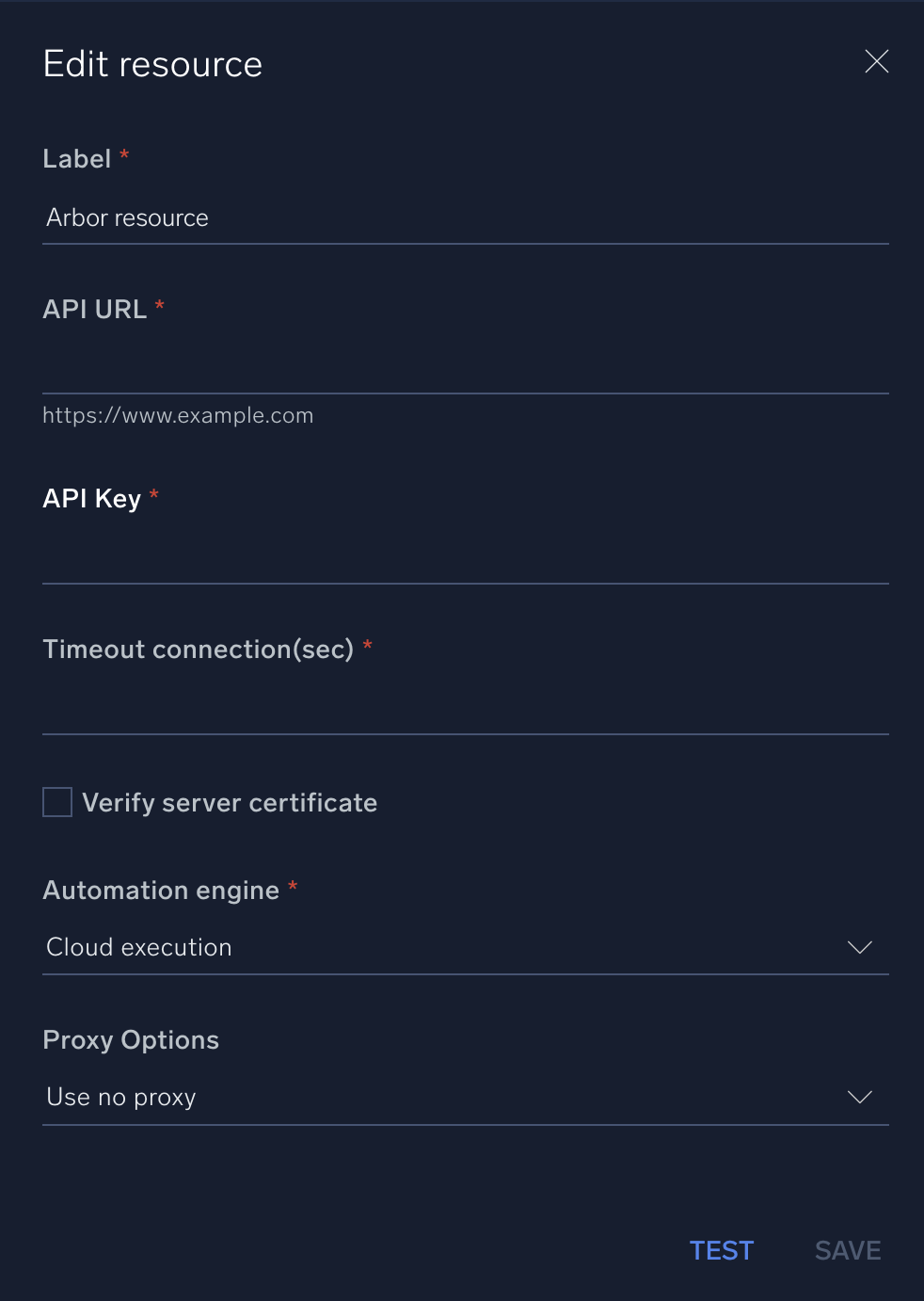Enable the Verify server certificate checkbox
The image size is (924, 1301).
click(57, 802)
